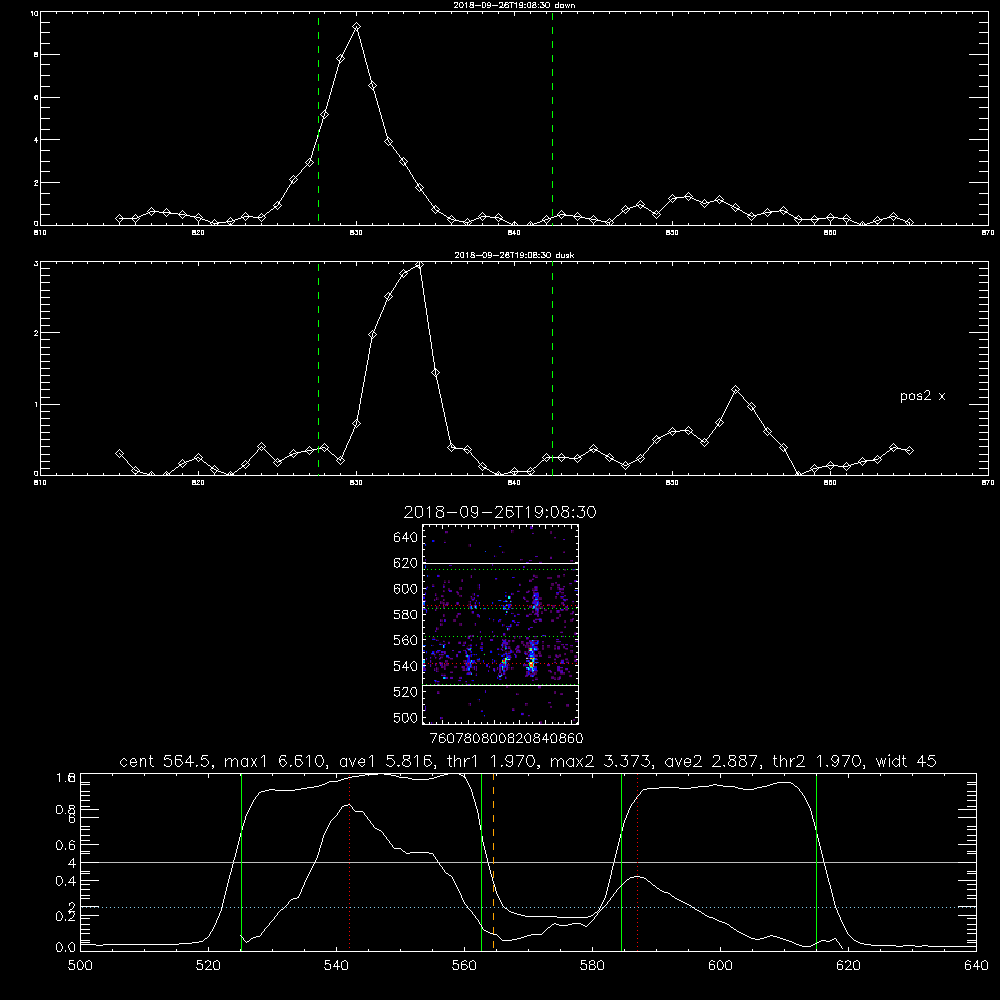1000x1000 pixels.
Task: Click the '560' label on bottom plot x-axis
Action: [x=464, y=966]
